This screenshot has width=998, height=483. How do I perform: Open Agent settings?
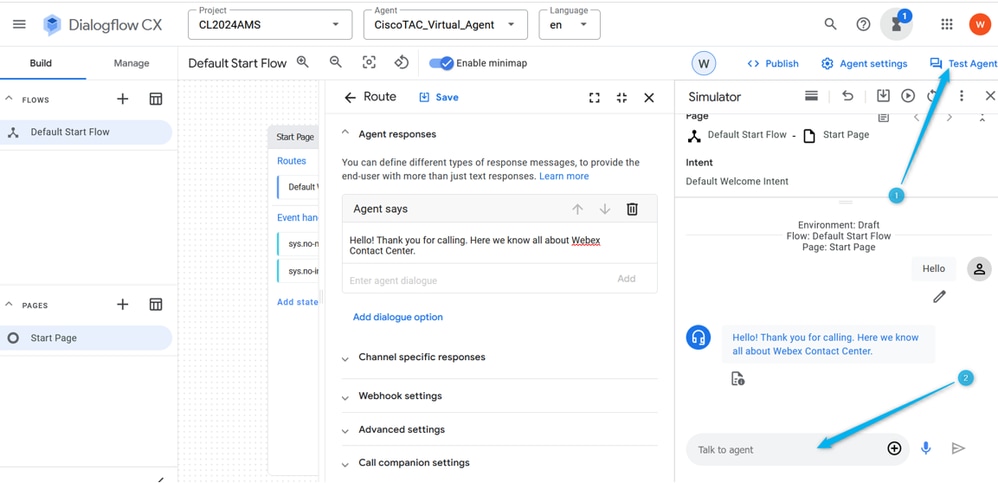click(864, 63)
